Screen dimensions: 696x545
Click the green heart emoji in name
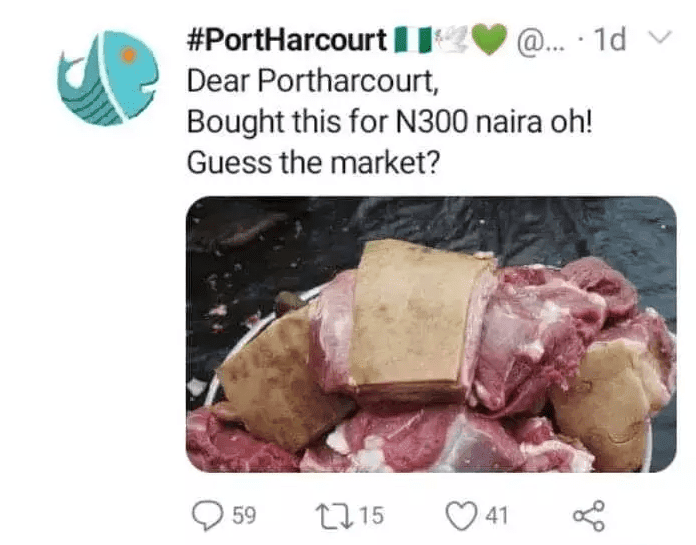click(x=489, y=39)
